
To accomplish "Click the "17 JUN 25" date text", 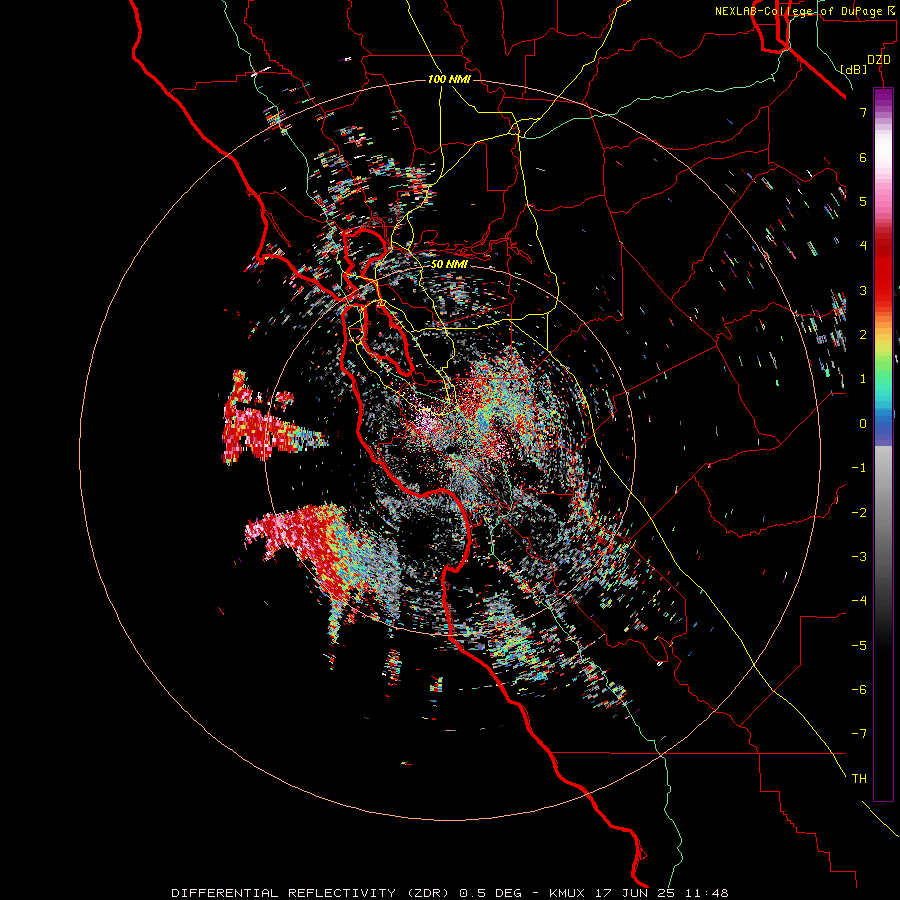I will point(635,893).
